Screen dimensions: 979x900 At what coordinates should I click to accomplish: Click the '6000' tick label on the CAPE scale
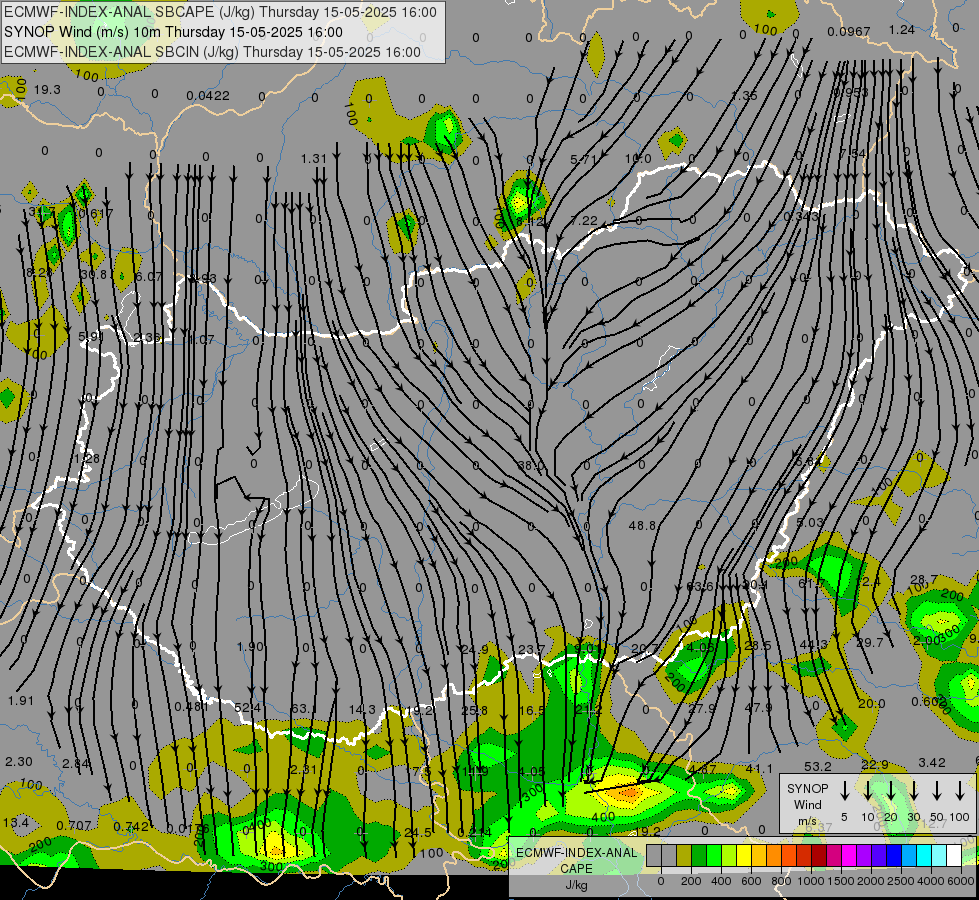960,881
